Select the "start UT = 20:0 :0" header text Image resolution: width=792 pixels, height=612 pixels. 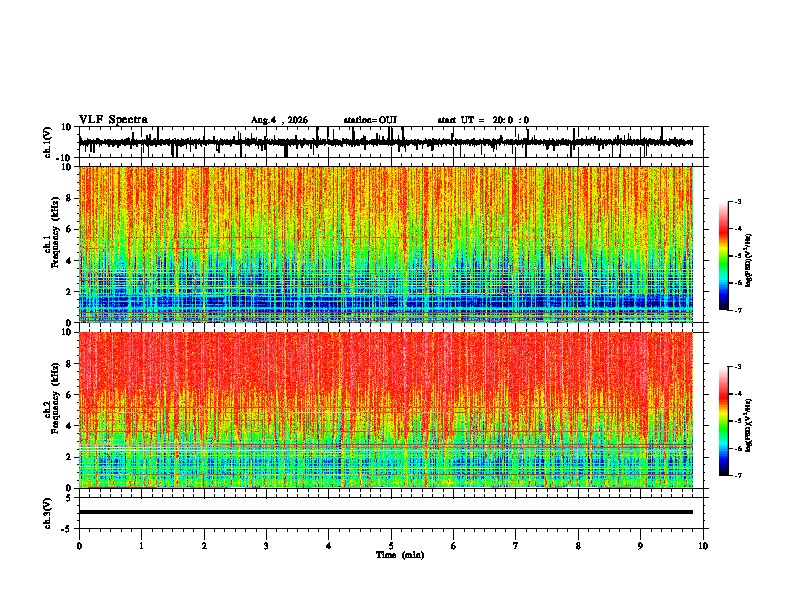click(x=483, y=120)
